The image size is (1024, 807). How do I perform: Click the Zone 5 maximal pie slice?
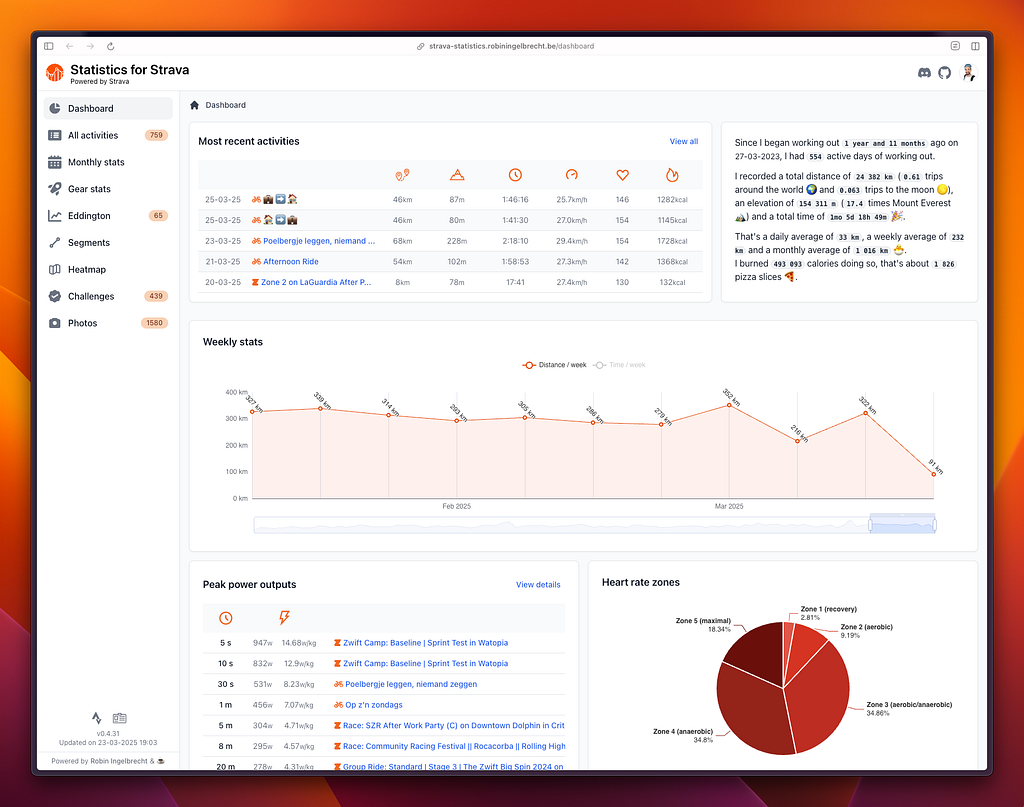tap(753, 648)
